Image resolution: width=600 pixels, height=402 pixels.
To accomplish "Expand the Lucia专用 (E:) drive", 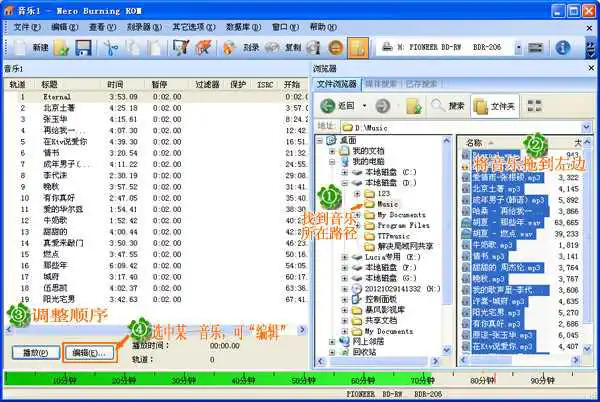I will (x=345, y=257).
